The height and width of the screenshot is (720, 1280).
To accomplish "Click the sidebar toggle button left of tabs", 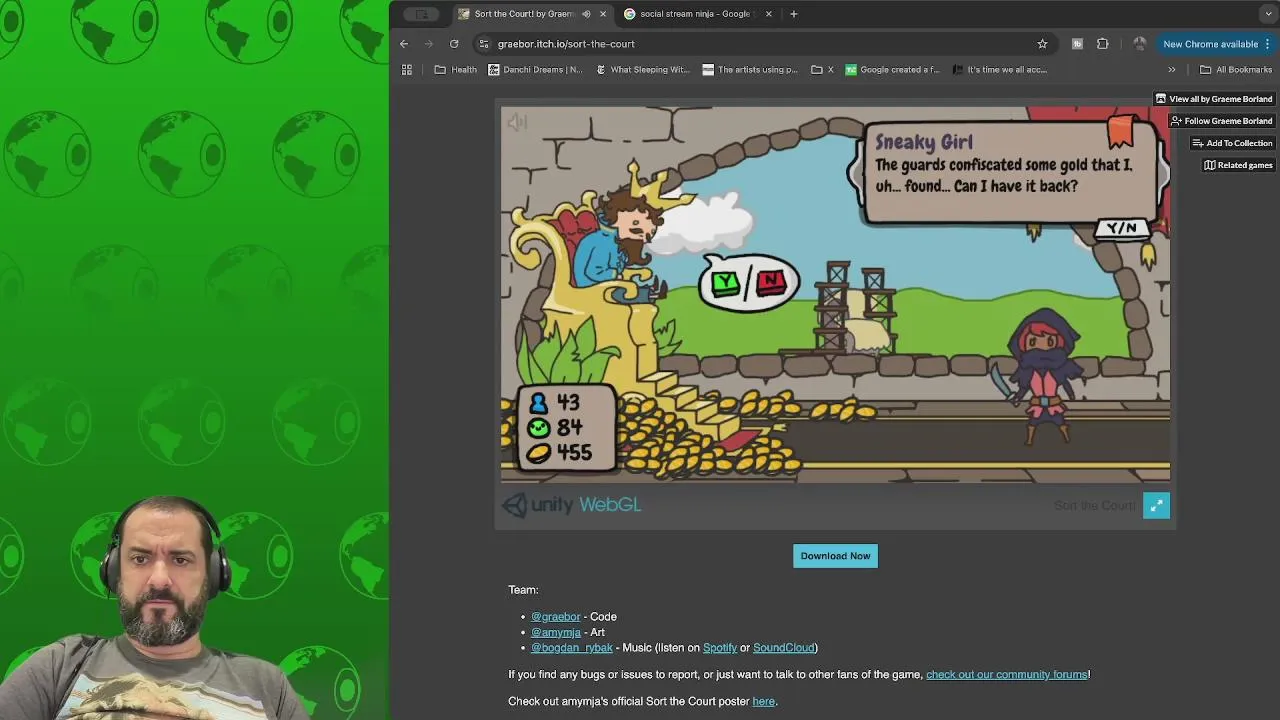I will [x=421, y=14].
